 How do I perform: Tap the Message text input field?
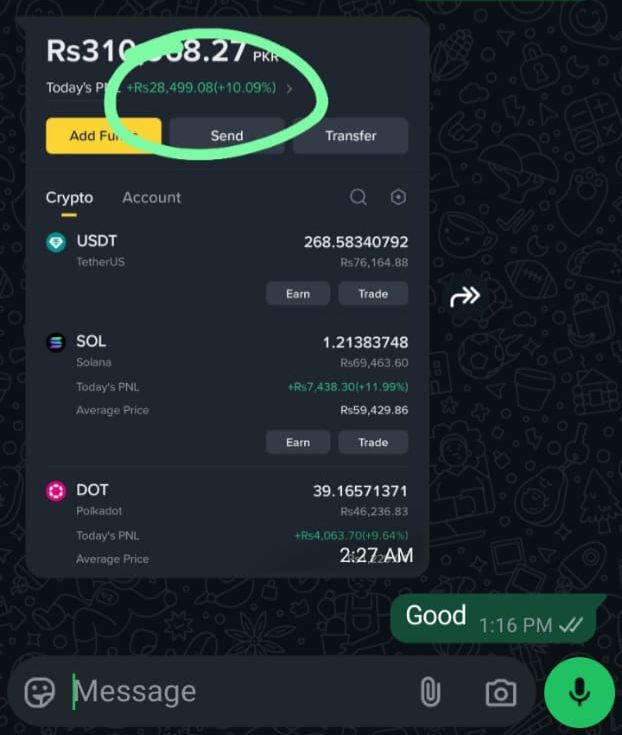pos(244,692)
